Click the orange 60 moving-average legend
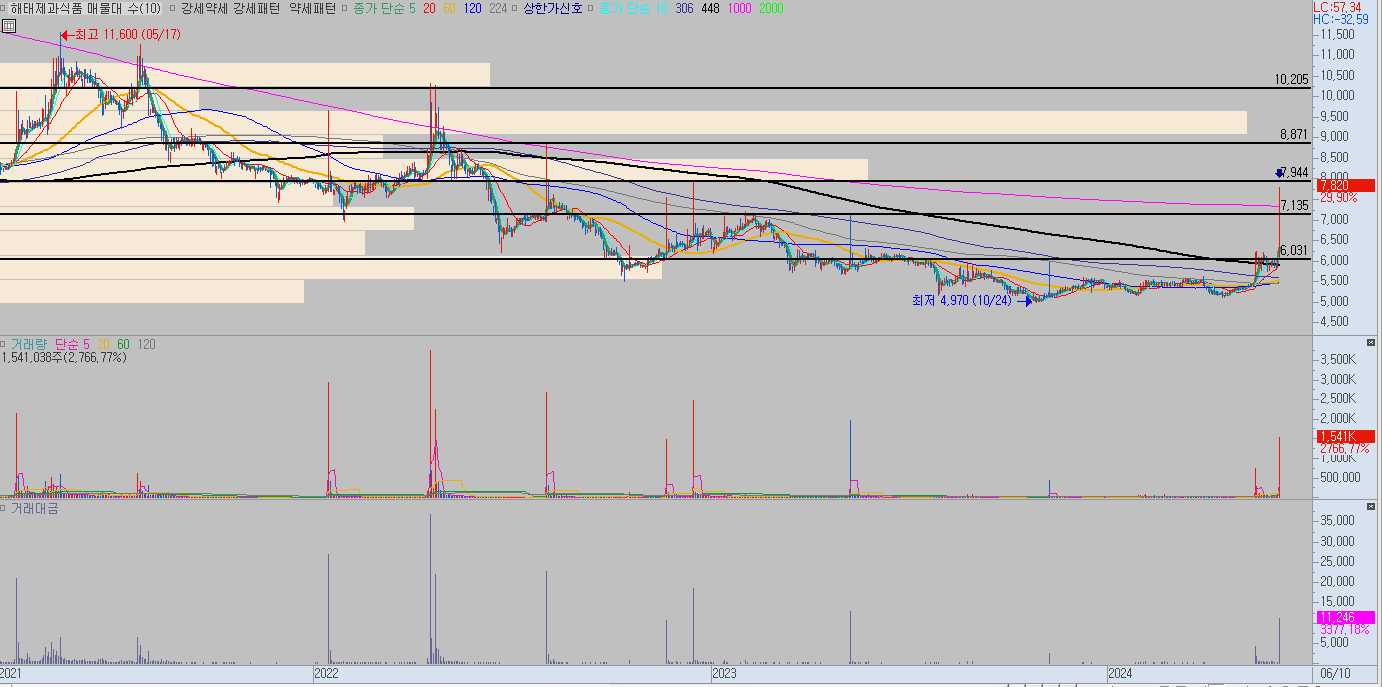1382x687 pixels. pos(449,8)
